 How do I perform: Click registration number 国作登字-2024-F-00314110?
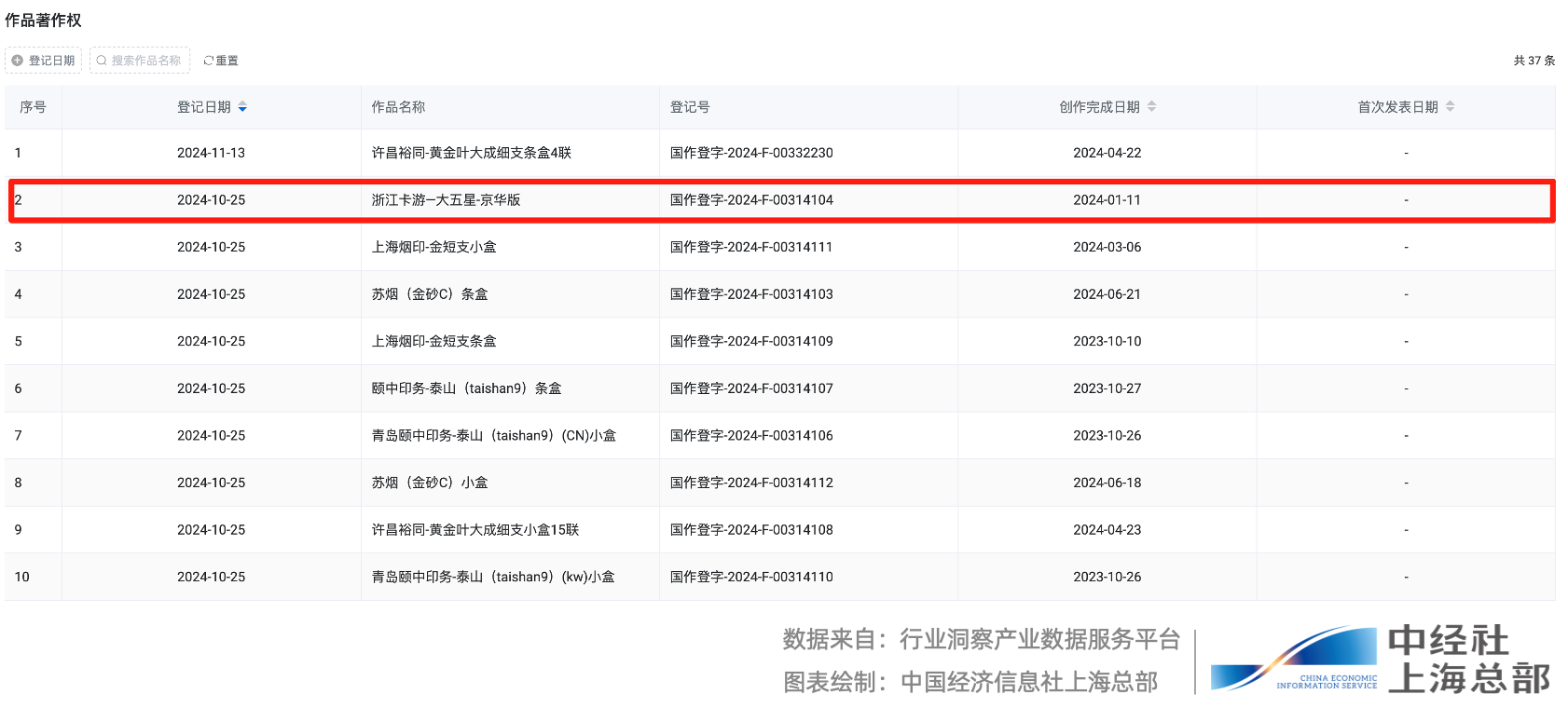(751, 577)
